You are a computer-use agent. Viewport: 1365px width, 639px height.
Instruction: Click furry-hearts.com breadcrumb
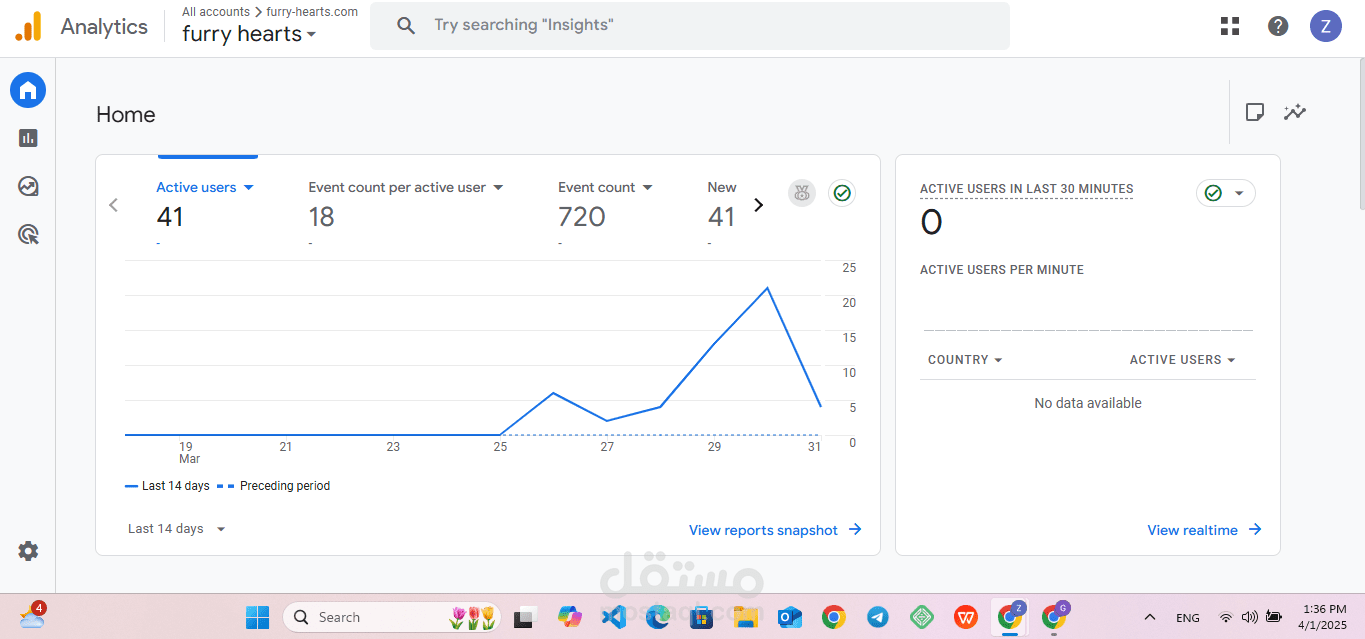312,12
